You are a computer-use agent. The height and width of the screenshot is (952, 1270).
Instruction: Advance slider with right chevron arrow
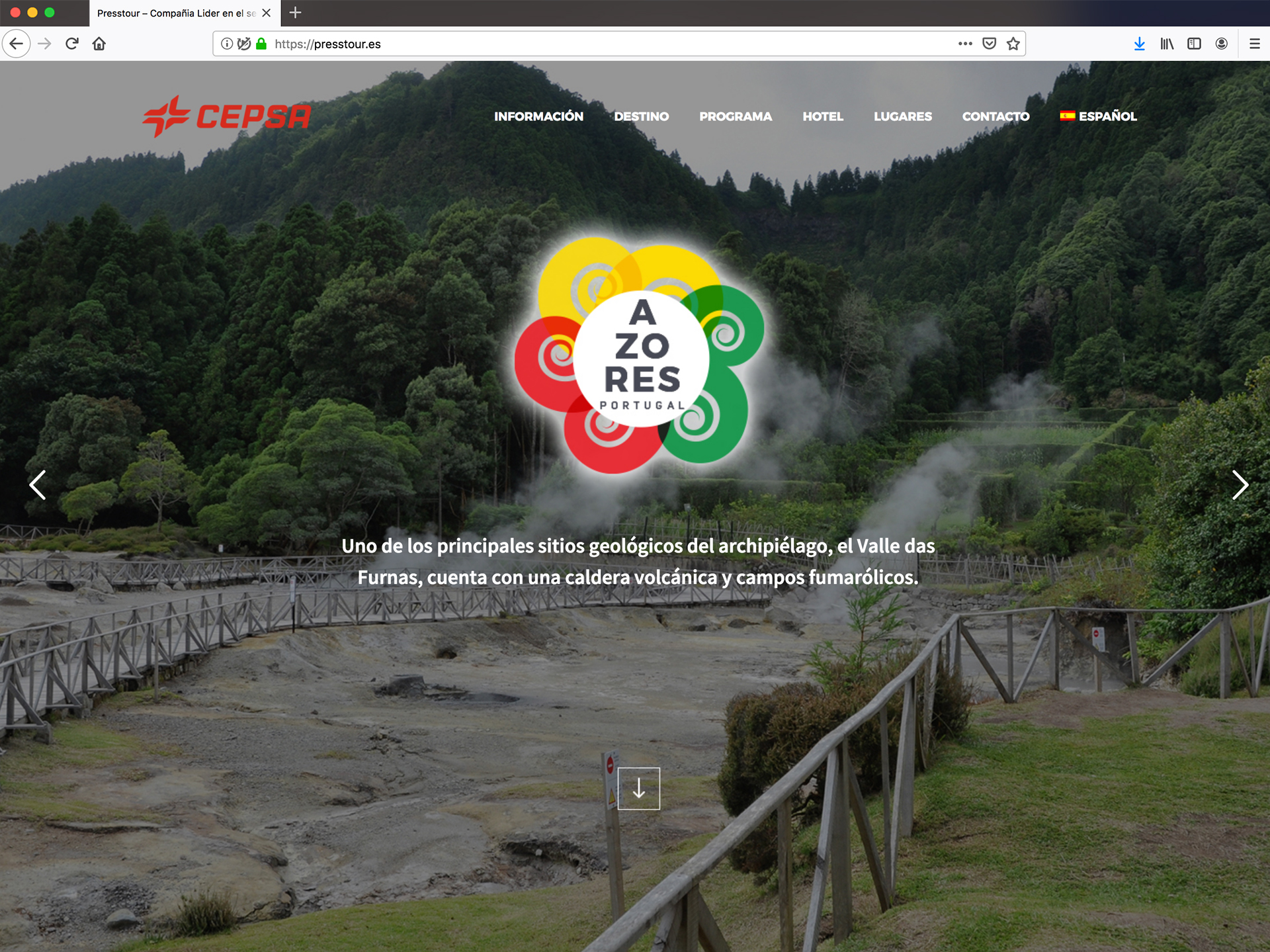1240,485
